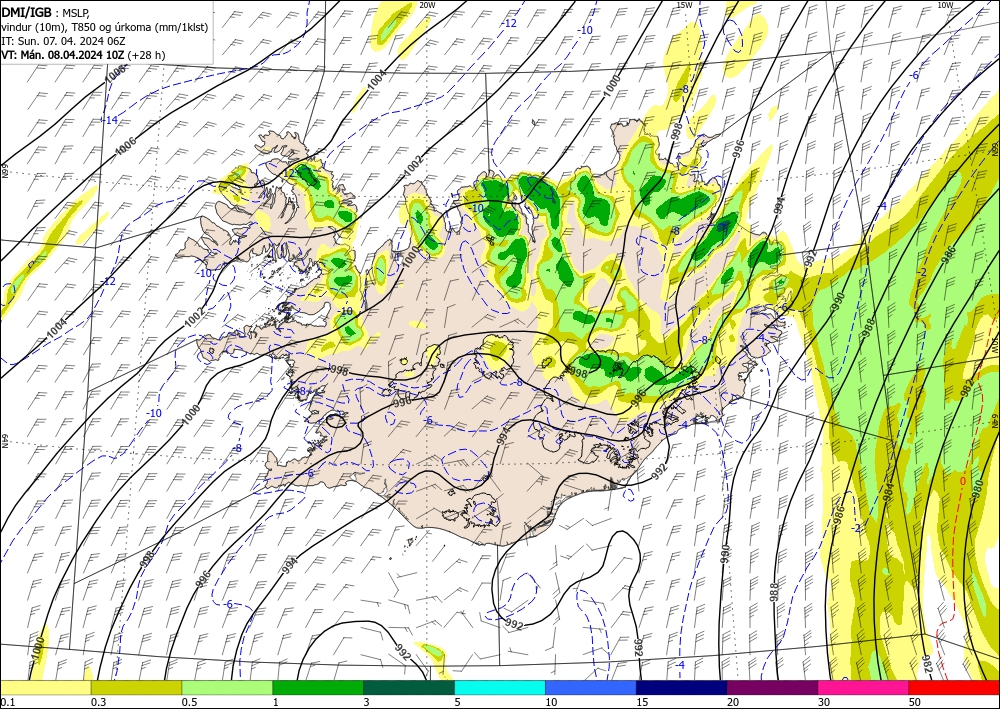1000x709 pixels.
Task: Click the '984' isobar label
Action: point(888,492)
